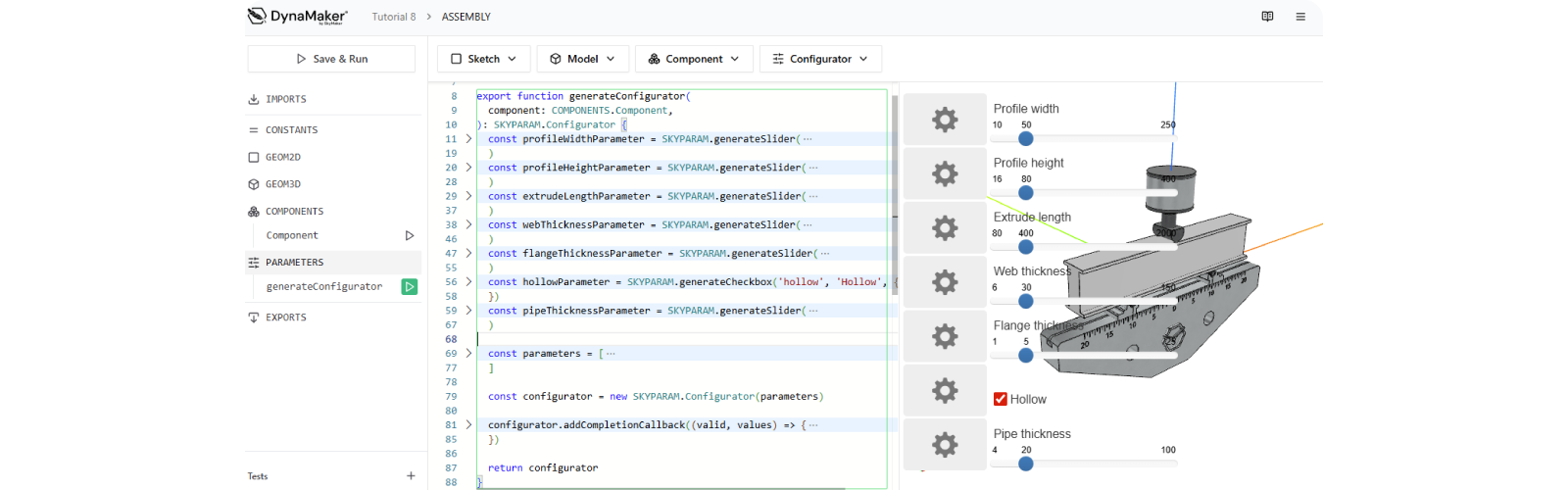Click the plus icon next to Tests

tap(411, 476)
